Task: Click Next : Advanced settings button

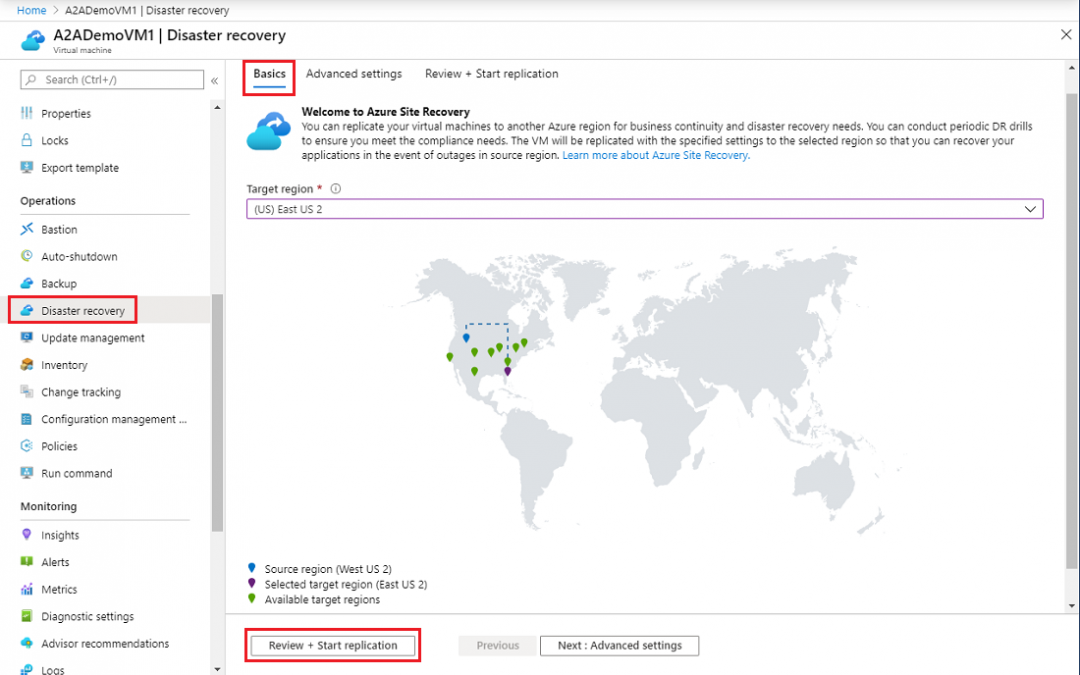Action: [619, 645]
